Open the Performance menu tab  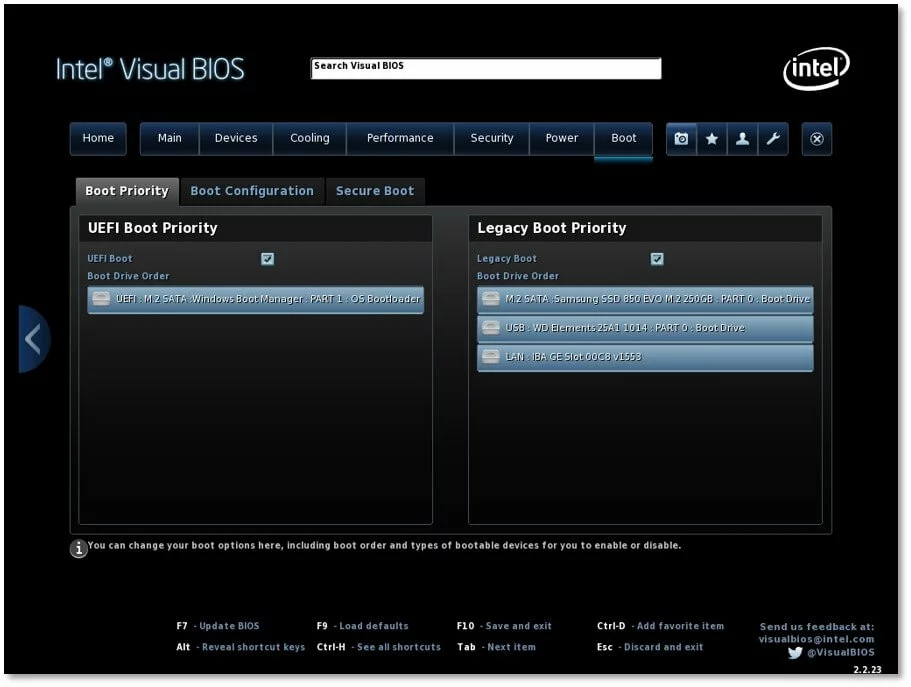tap(400, 138)
